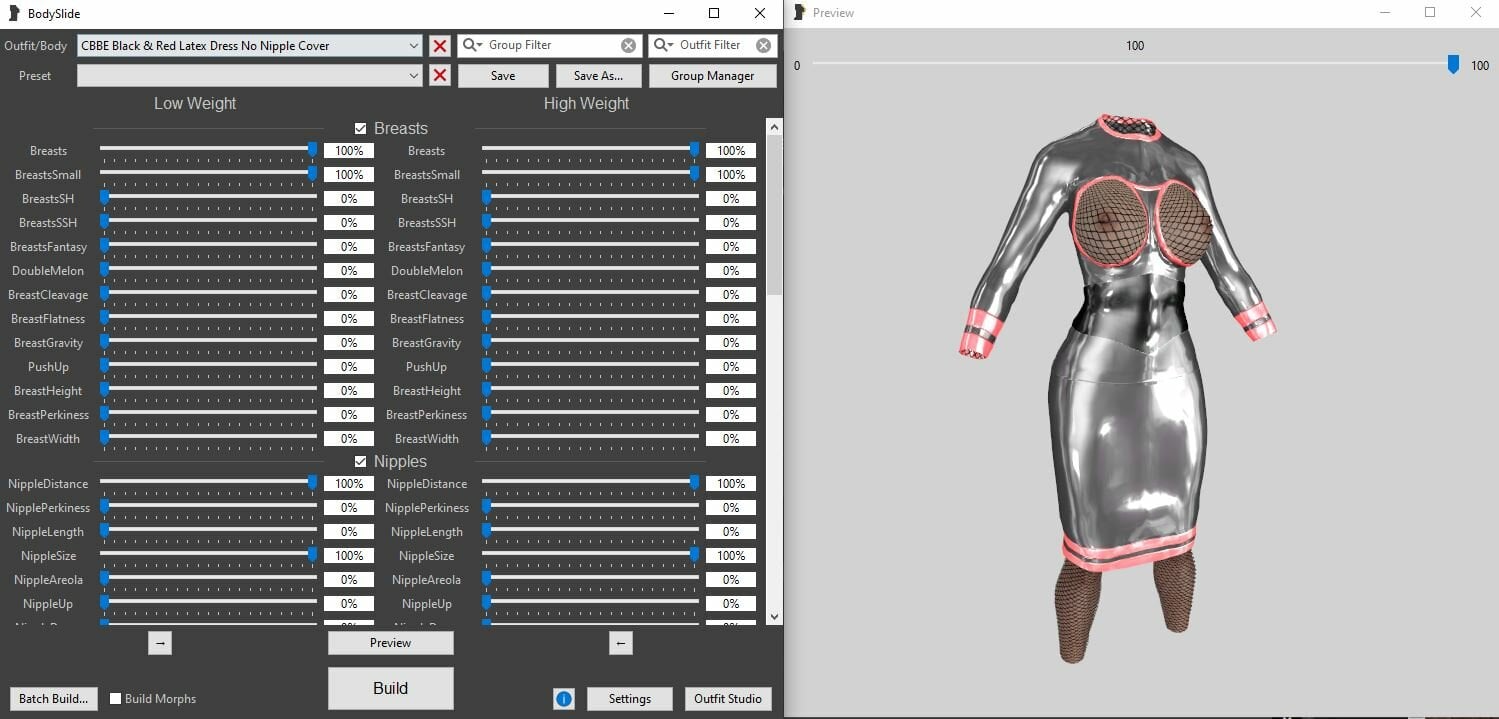Open the Group Manager
This screenshot has width=1499, height=719.
tap(713, 76)
